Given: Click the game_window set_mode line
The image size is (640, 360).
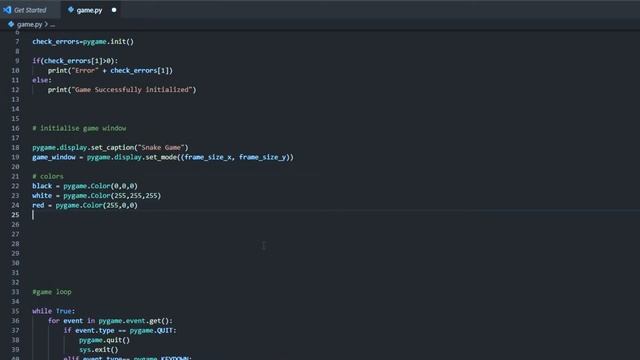Looking at the screenshot, I should (x=163, y=157).
